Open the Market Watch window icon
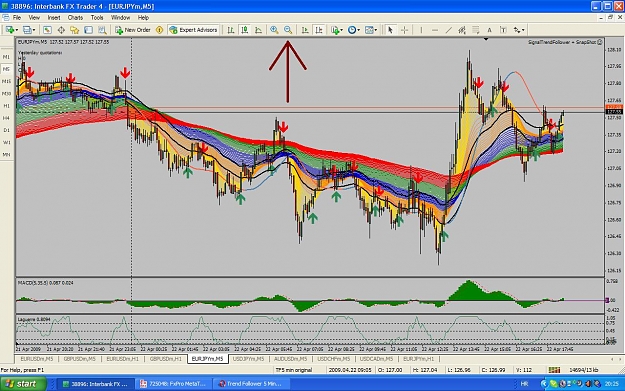 click(47, 30)
